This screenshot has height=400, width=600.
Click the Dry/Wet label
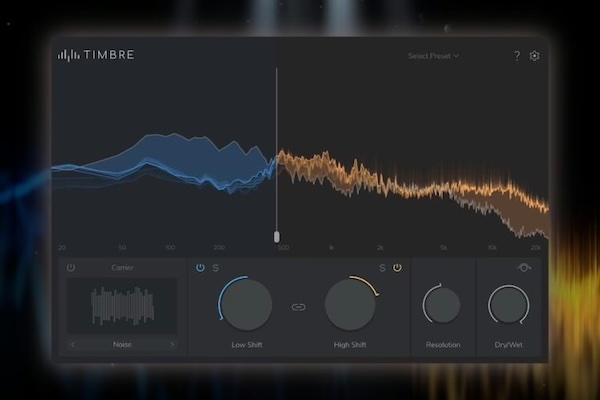(509, 344)
